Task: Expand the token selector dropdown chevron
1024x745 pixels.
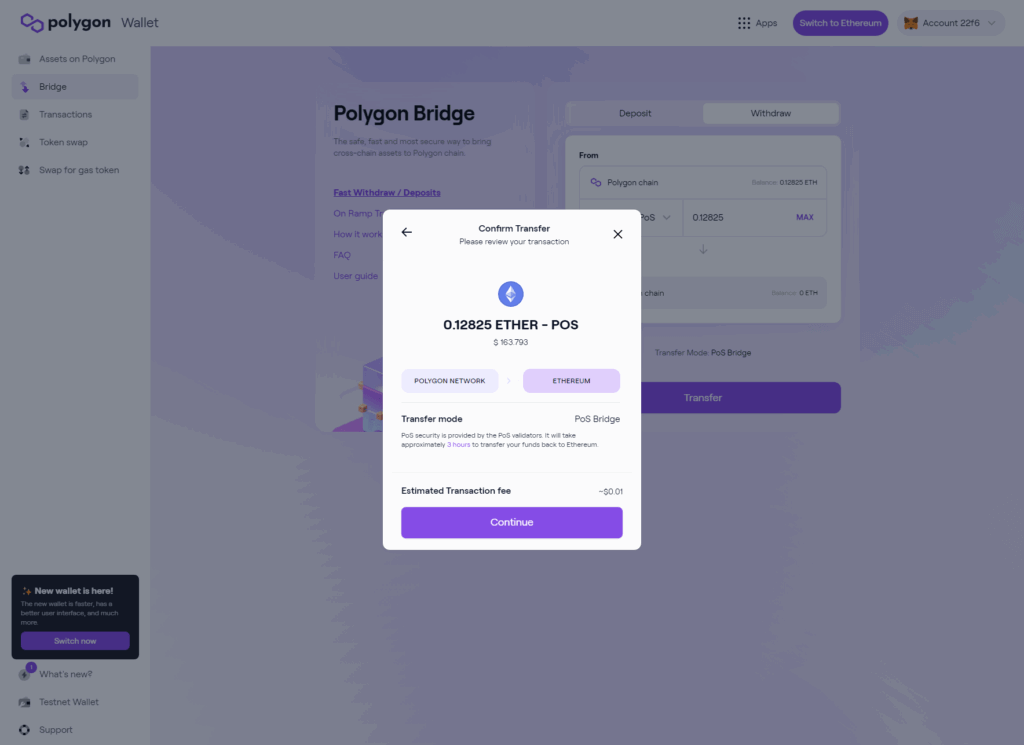Action: click(x=666, y=217)
